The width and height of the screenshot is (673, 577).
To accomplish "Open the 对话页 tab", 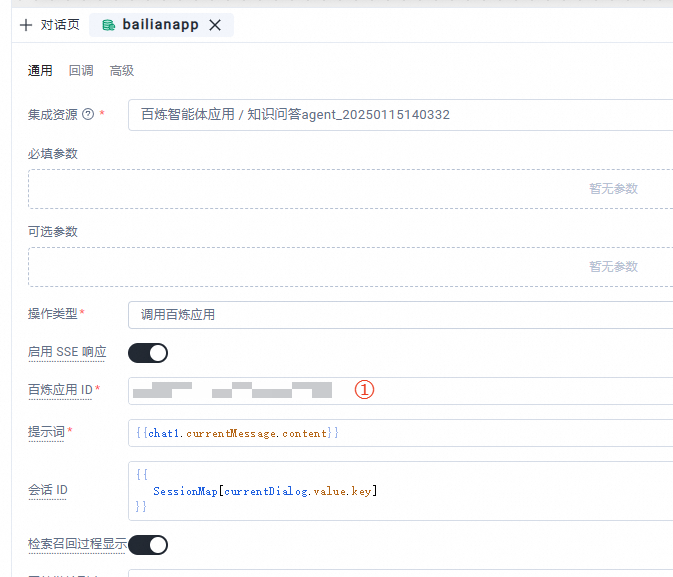I will click(x=60, y=25).
